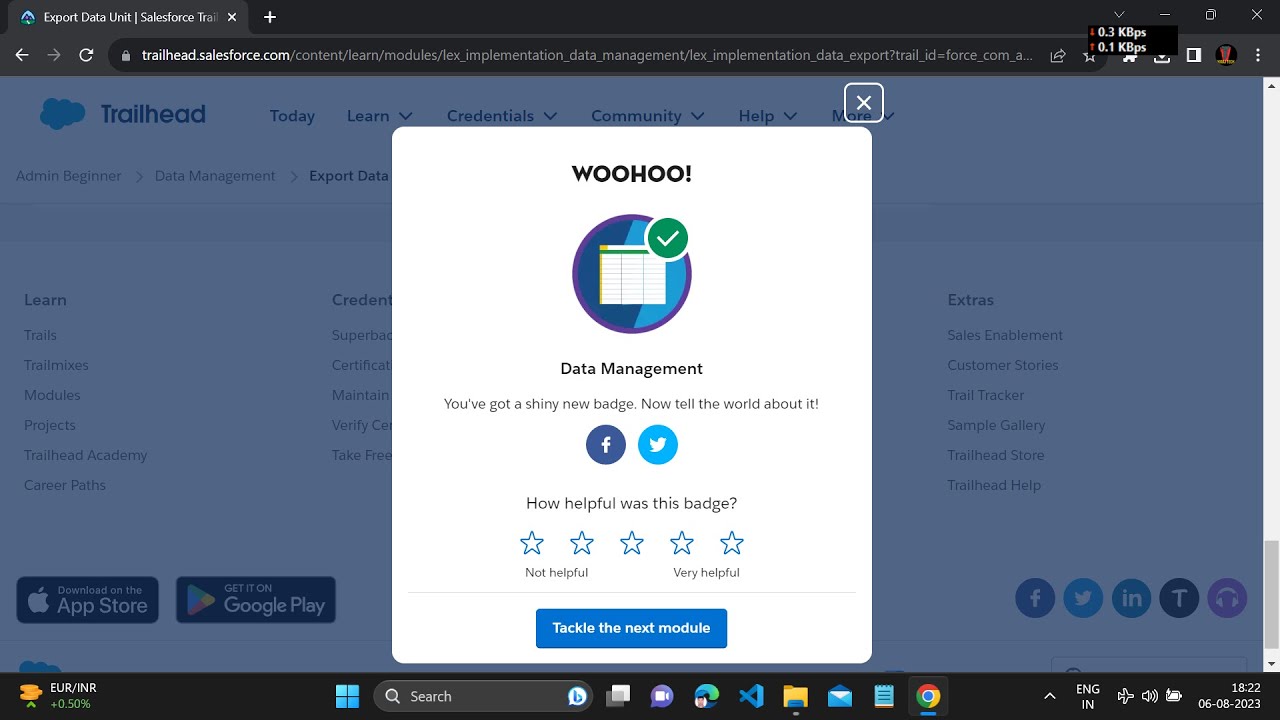Image resolution: width=1280 pixels, height=720 pixels.
Task: Rate badge one star, Not helpful
Action: 532,543
